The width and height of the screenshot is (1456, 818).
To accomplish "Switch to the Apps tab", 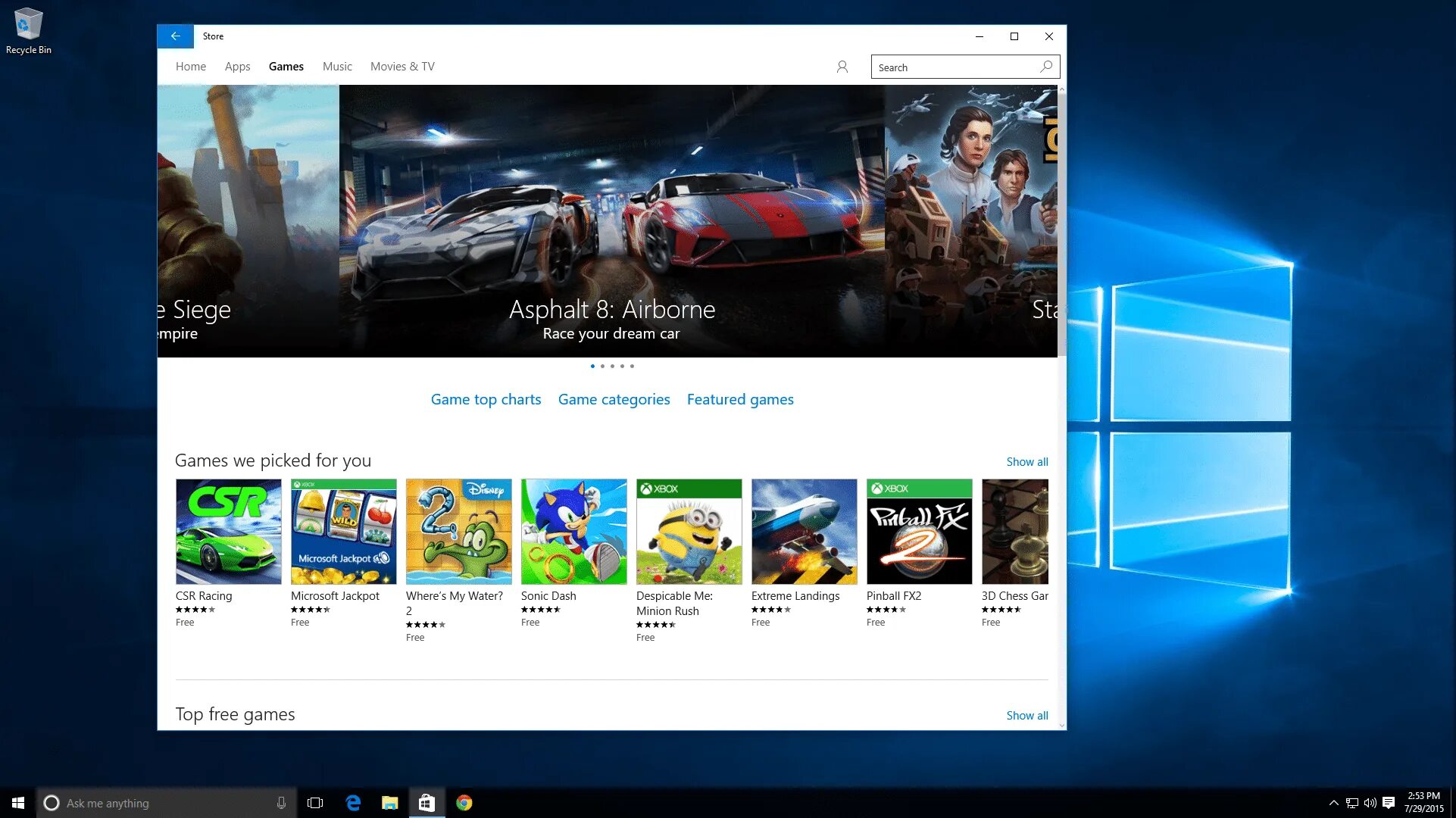I will click(x=237, y=67).
